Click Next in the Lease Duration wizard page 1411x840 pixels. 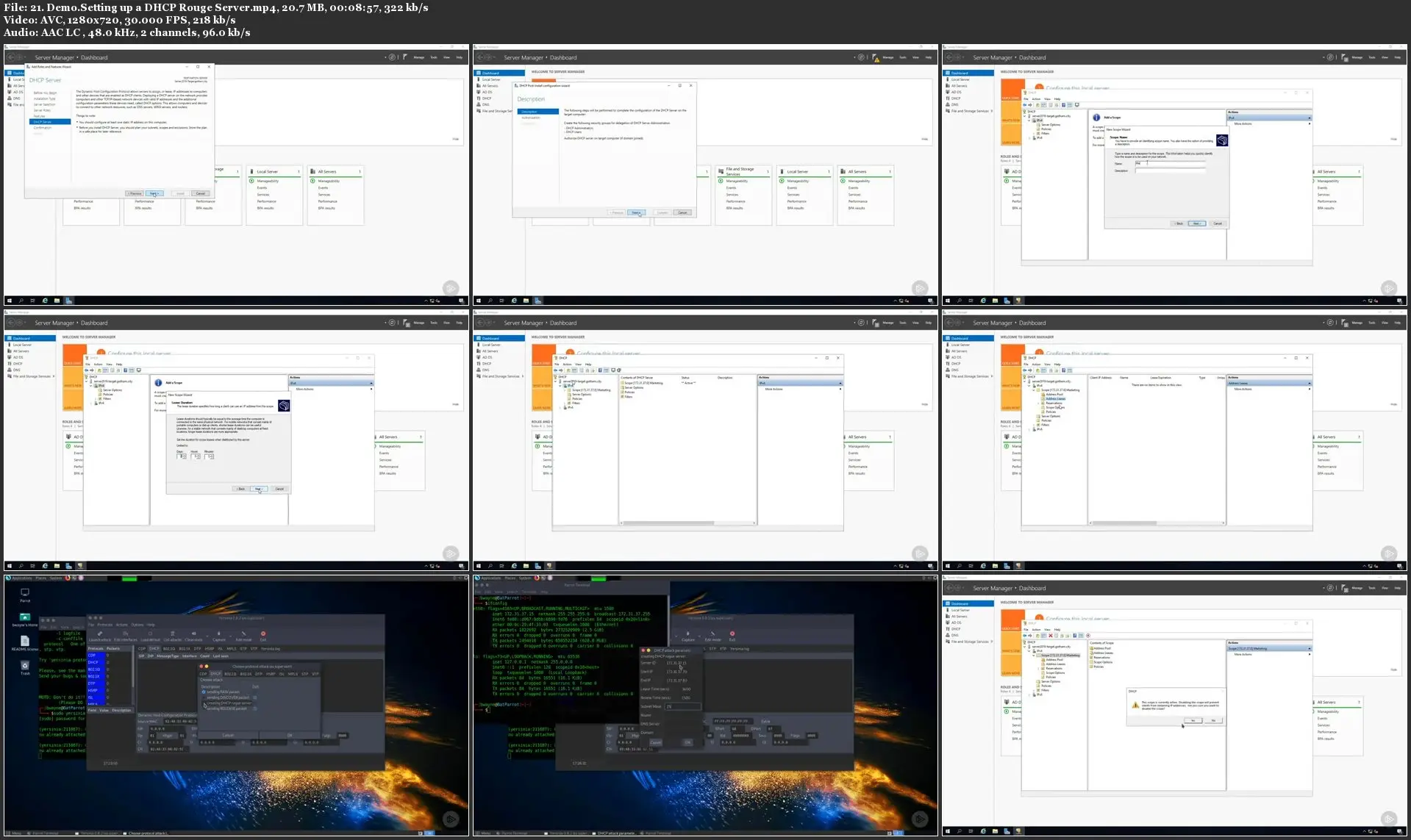click(259, 489)
